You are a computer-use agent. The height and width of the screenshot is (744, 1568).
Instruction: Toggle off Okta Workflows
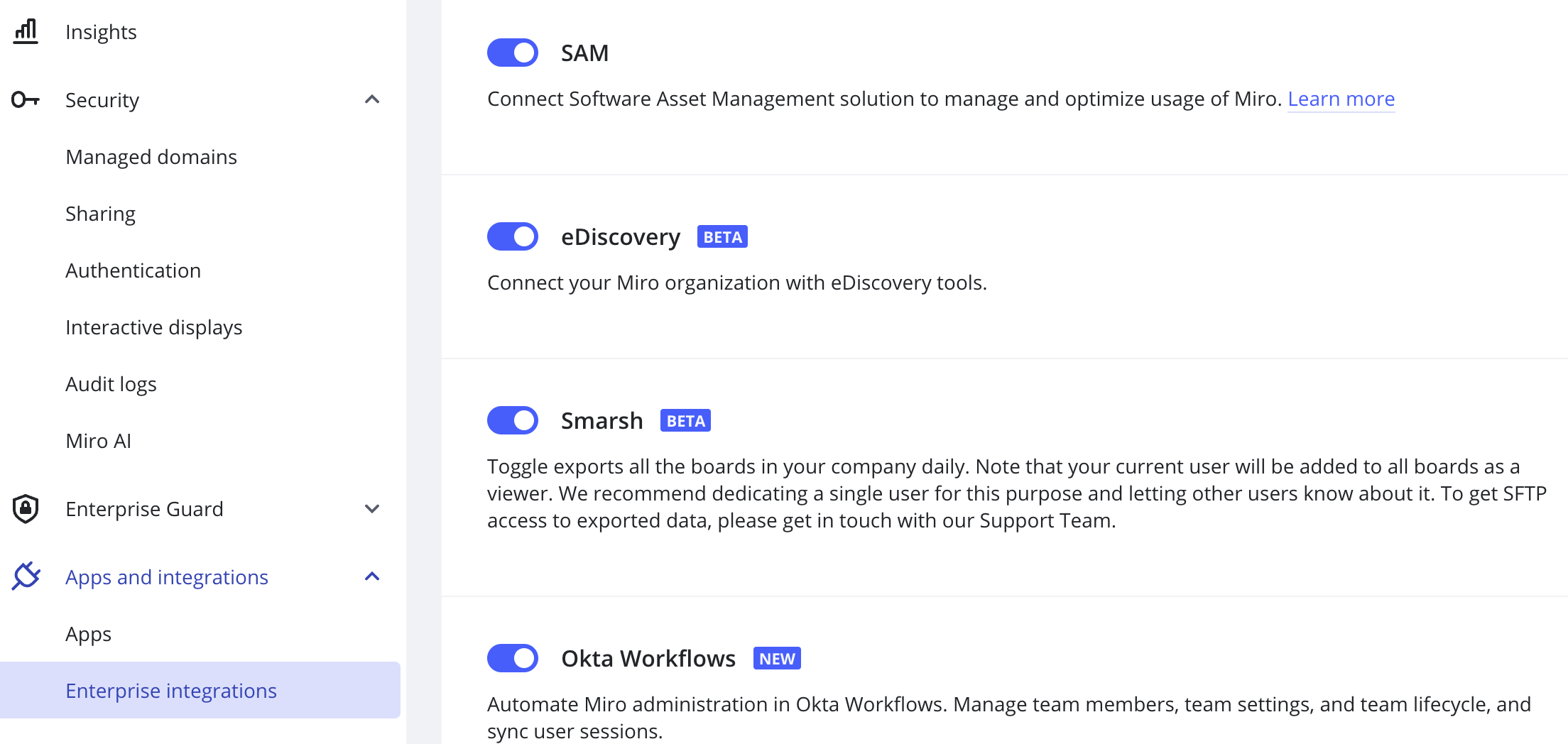pyautogui.click(x=513, y=657)
